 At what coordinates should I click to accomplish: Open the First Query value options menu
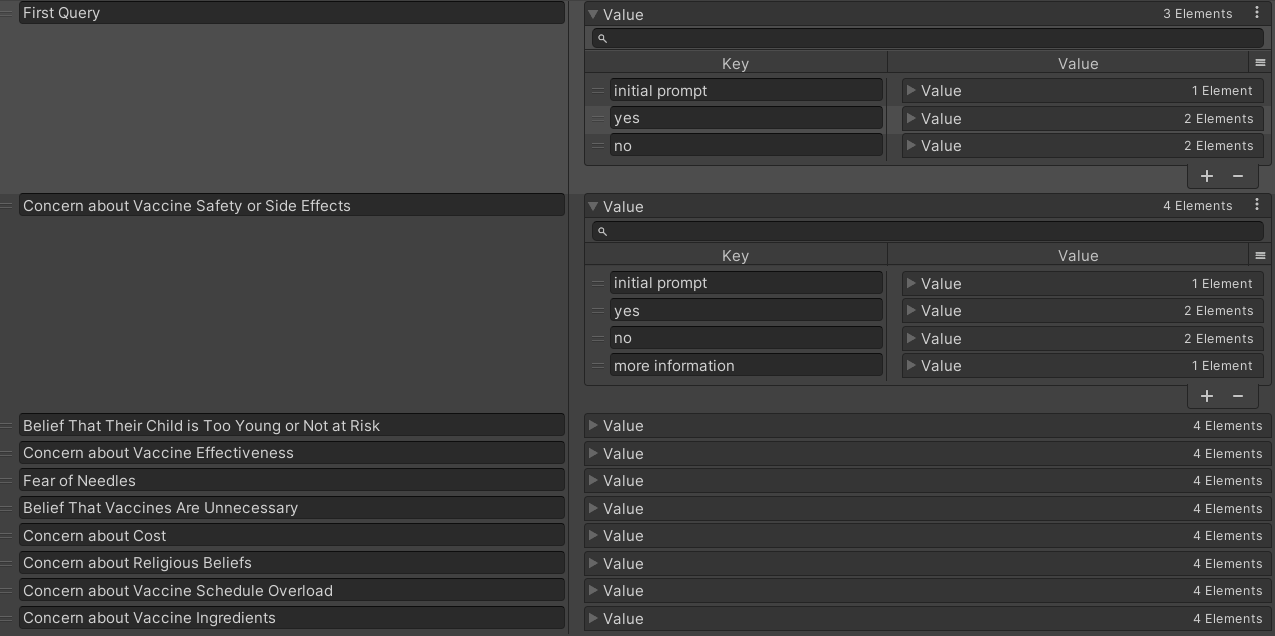(x=1256, y=13)
